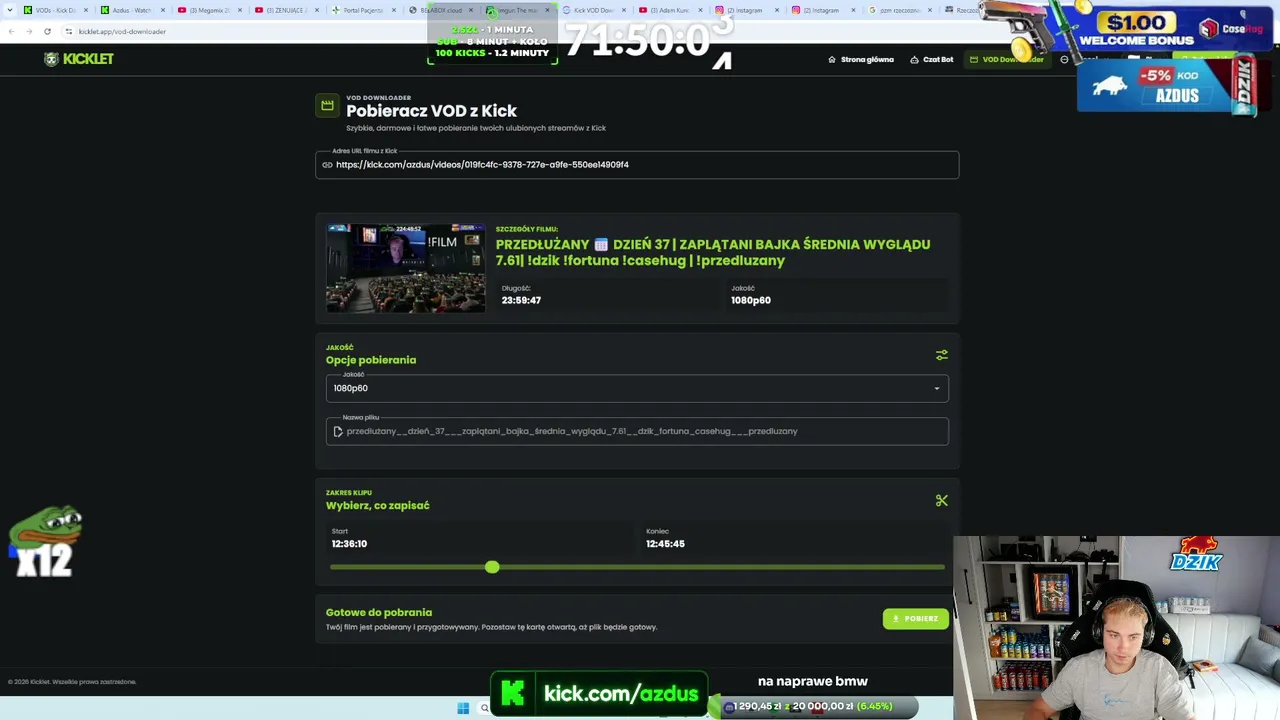Reload the kicklet.app page
Viewport: 1280px width, 720px height.
[47, 31]
